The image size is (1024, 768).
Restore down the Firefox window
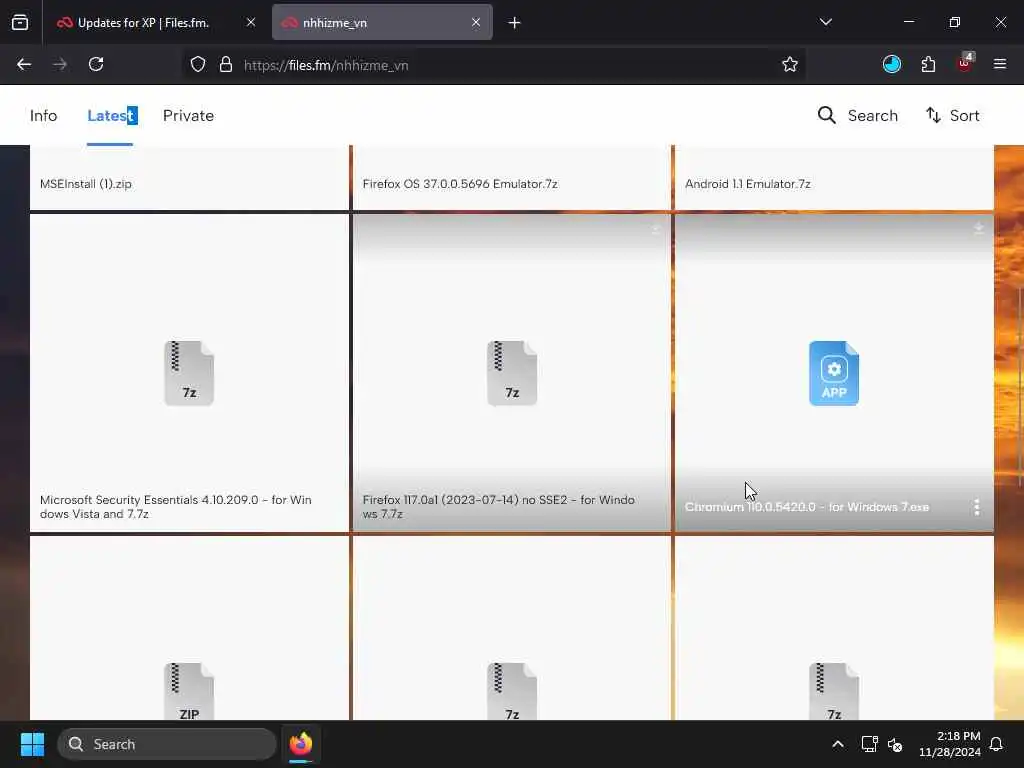[955, 22]
